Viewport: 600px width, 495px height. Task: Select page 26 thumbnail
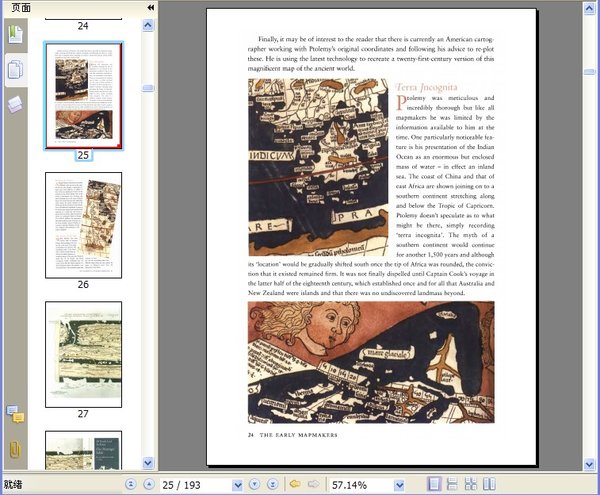[x=83, y=225]
